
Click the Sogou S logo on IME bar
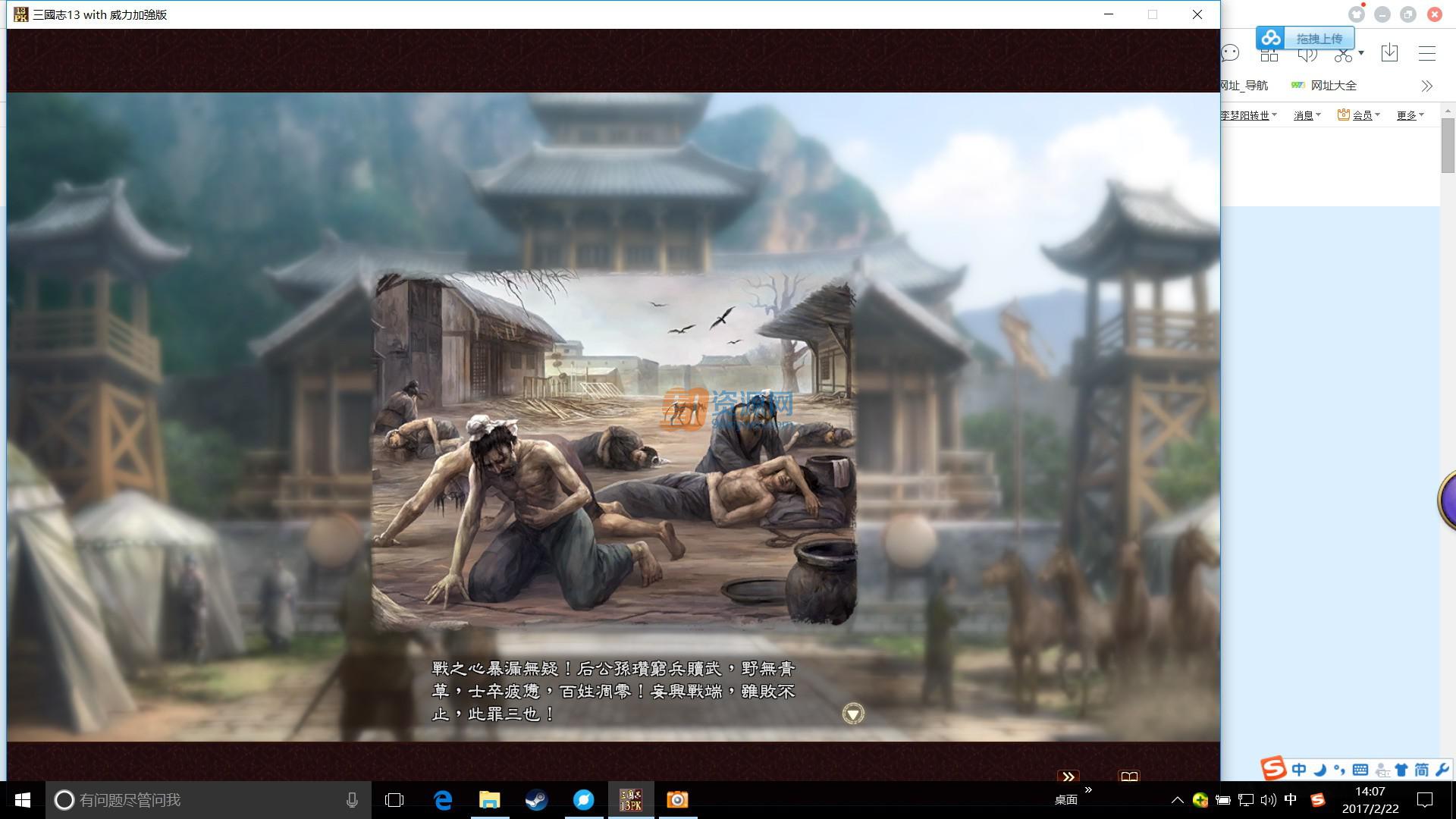(1274, 768)
